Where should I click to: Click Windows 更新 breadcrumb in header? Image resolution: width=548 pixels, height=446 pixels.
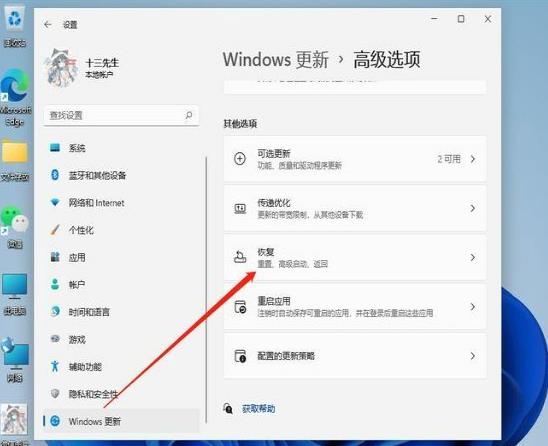click(276, 59)
